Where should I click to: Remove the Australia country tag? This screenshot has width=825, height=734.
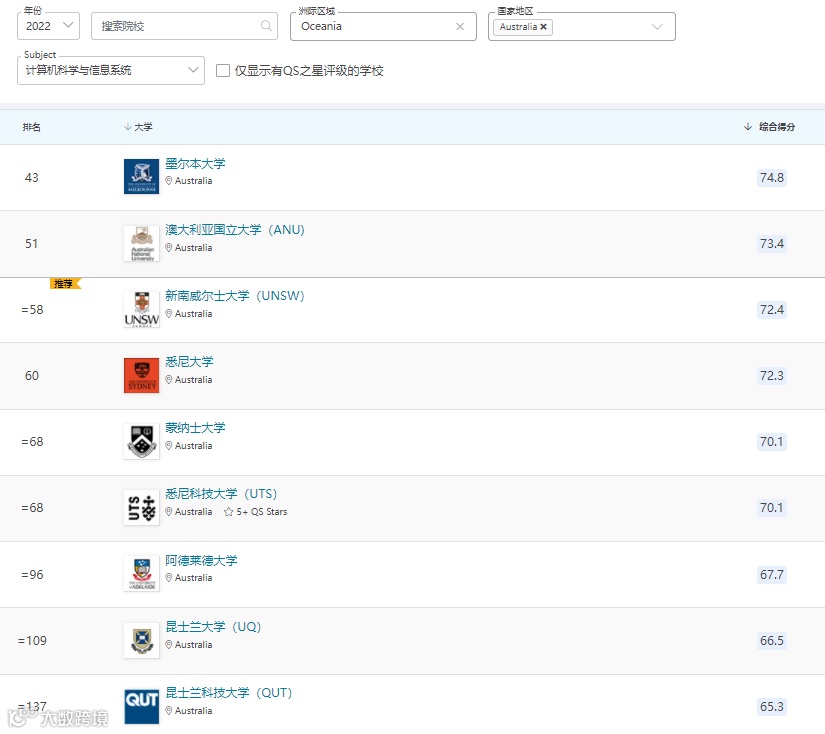(544, 27)
